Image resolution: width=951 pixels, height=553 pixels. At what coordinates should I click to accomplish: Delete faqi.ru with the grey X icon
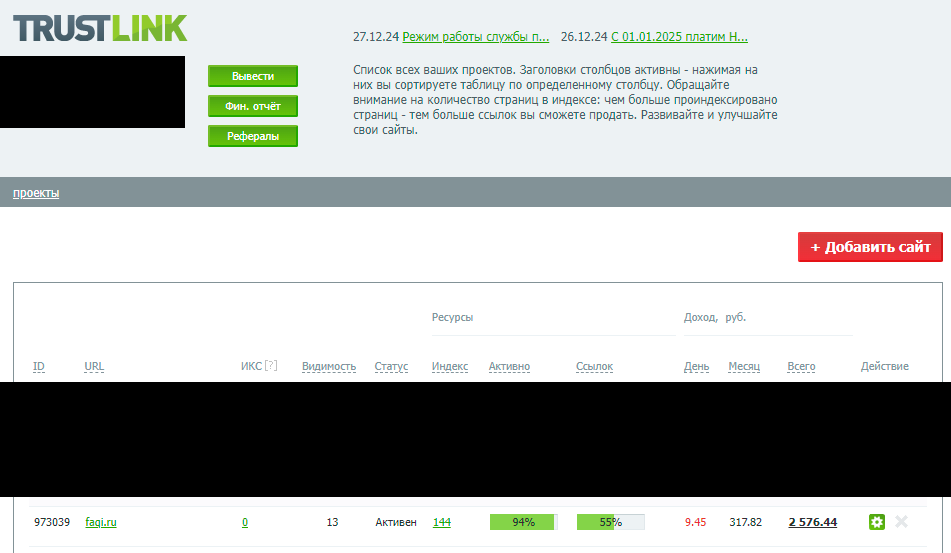901,521
